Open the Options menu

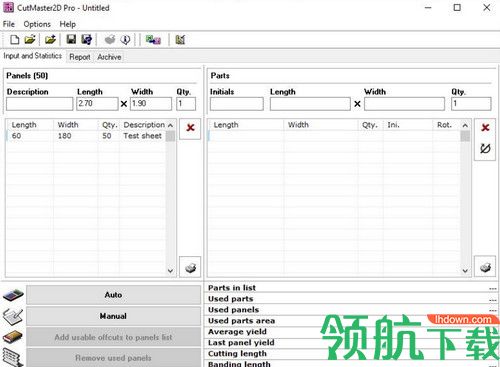tap(37, 24)
